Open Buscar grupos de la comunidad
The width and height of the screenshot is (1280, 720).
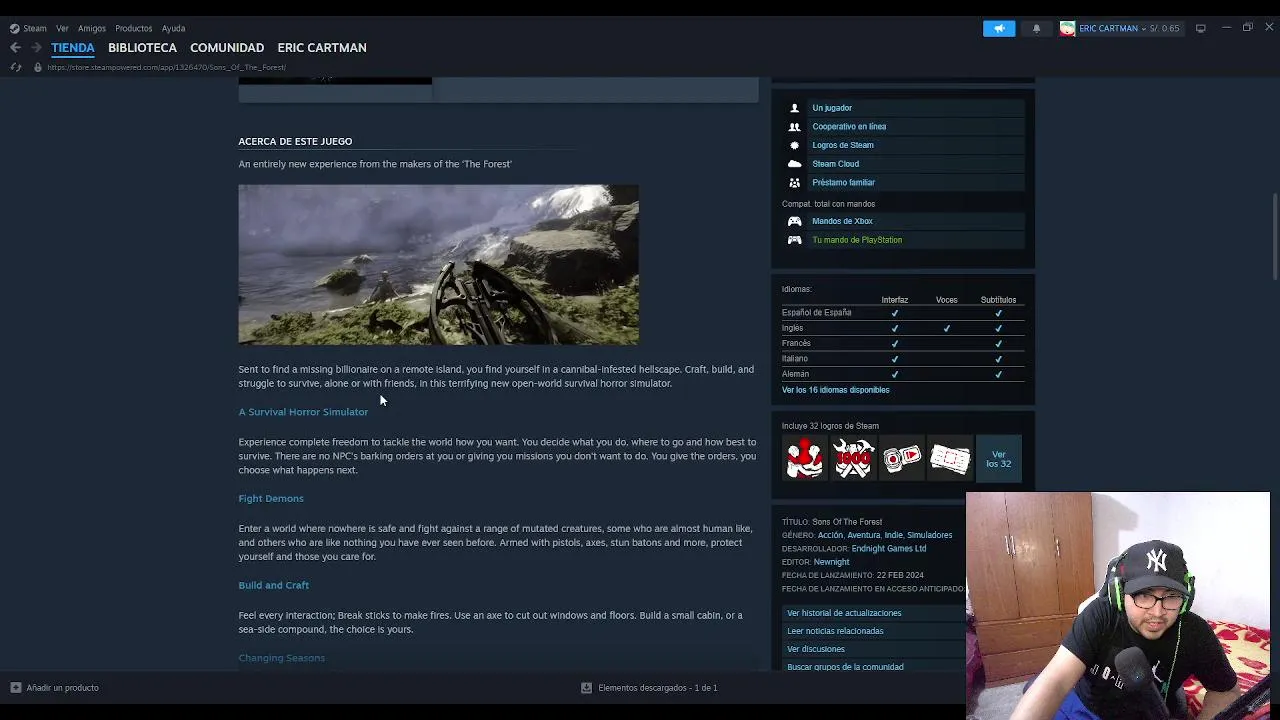click(845, 666)
